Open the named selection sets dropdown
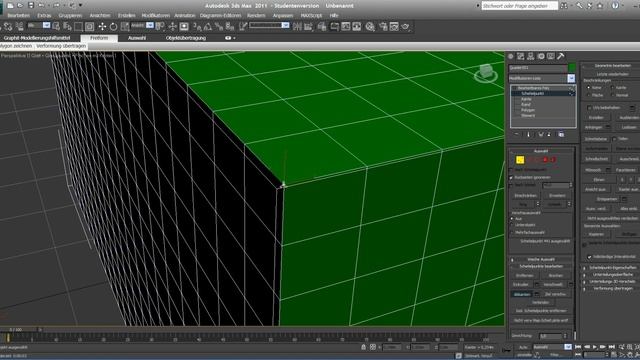The image size is (640, 360). click(285, 25)
